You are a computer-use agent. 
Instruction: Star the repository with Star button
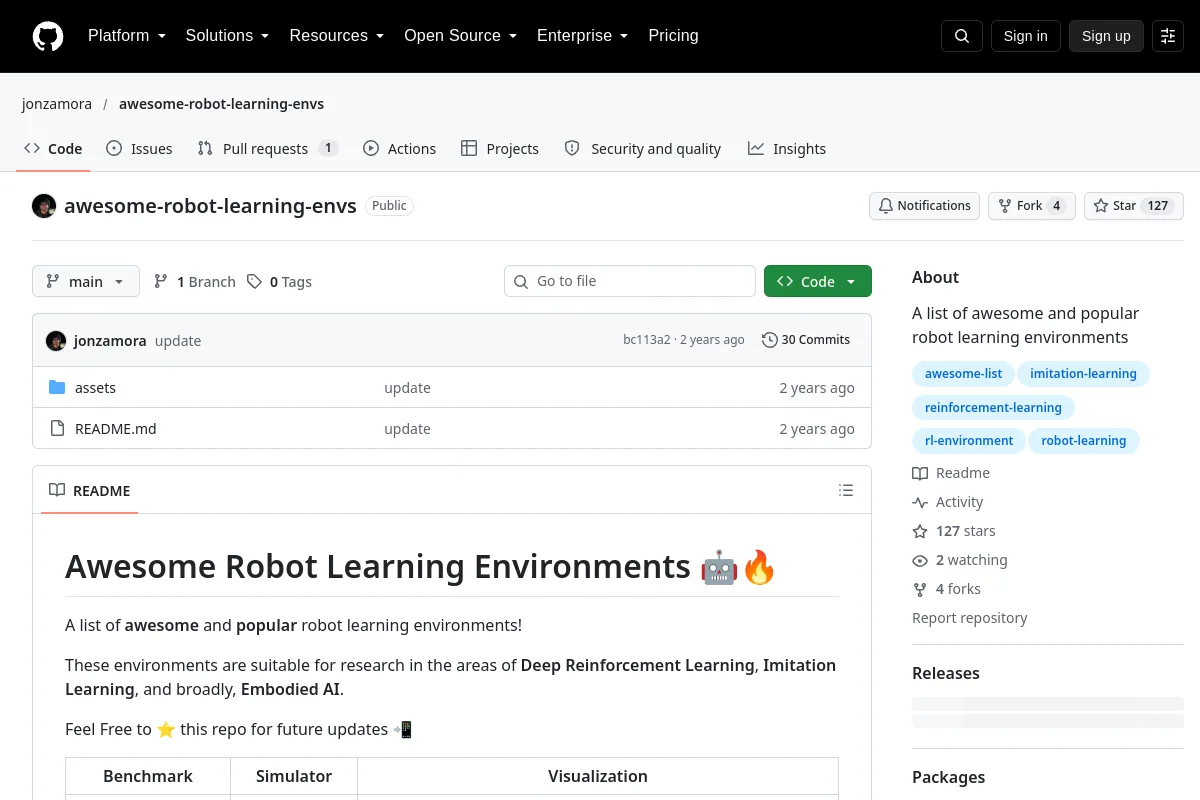[x=1134, y=206]
